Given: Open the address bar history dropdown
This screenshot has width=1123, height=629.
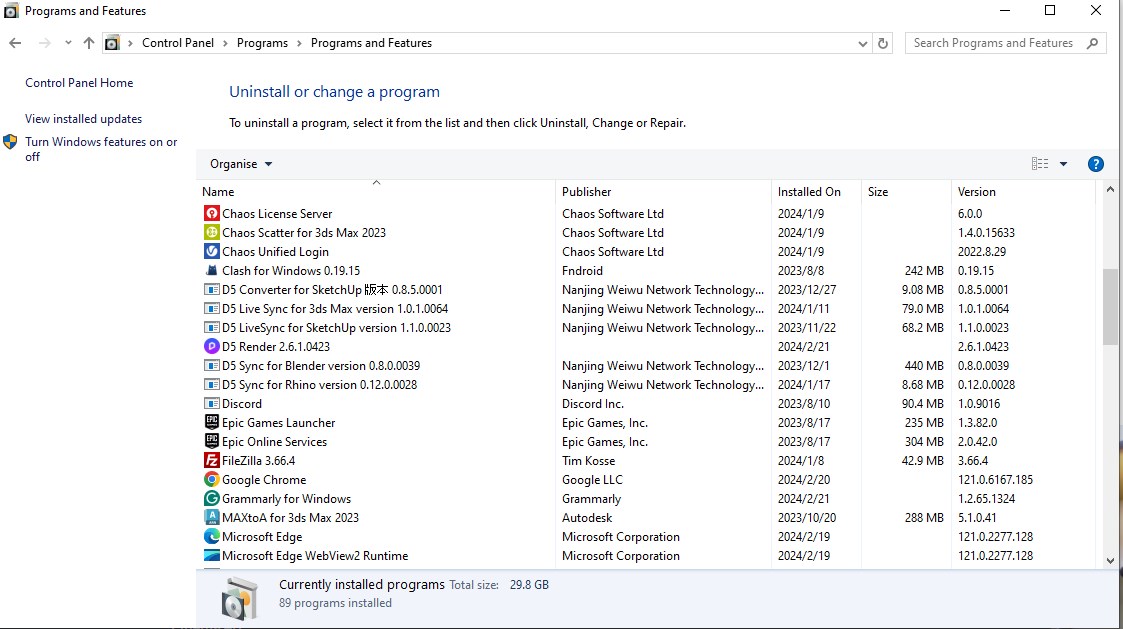Looking at the screenshot, I should pyautogui.click(x=862, y=43).
